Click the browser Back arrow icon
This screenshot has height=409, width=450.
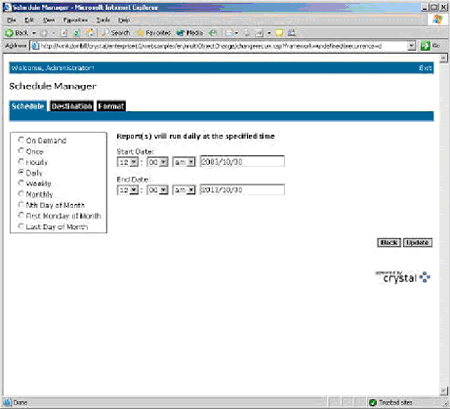tap(9, 33)
